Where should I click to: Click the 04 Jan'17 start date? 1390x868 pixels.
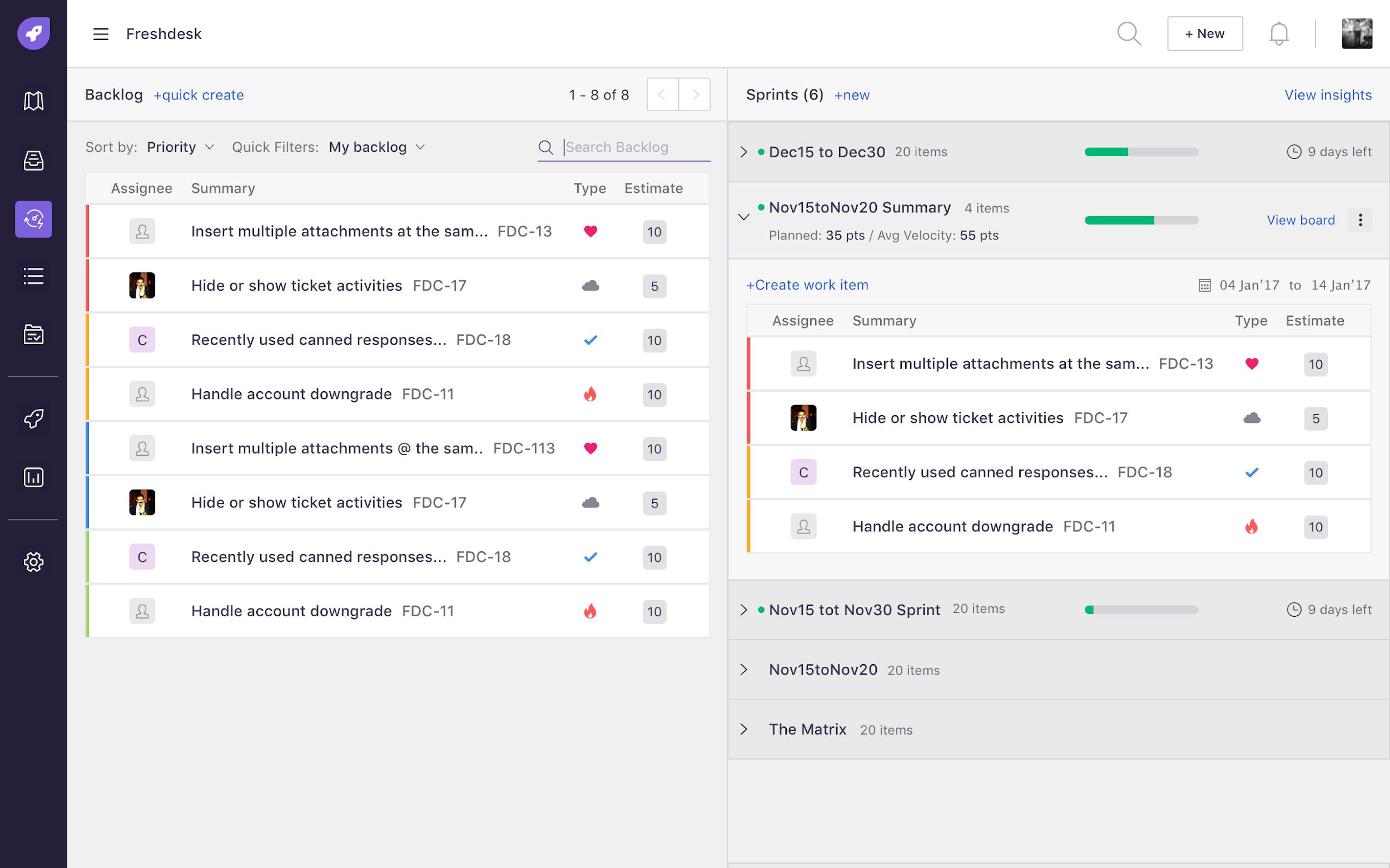1249,285
